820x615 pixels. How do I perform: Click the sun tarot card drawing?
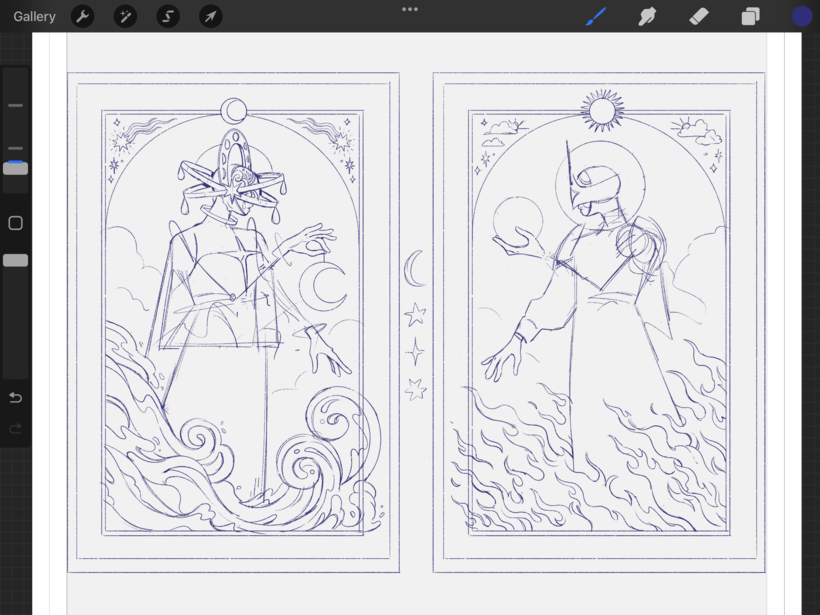click(x=599, y=322)
